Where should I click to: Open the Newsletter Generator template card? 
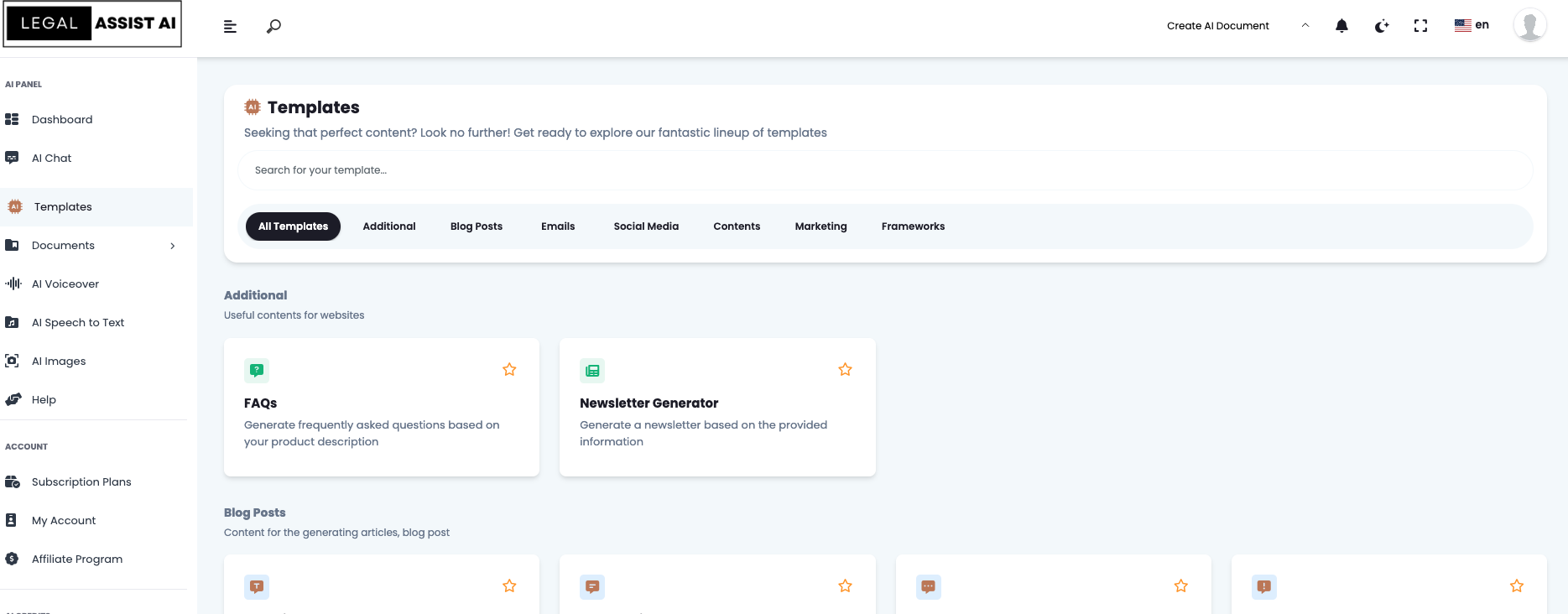[x=717, y=407]
